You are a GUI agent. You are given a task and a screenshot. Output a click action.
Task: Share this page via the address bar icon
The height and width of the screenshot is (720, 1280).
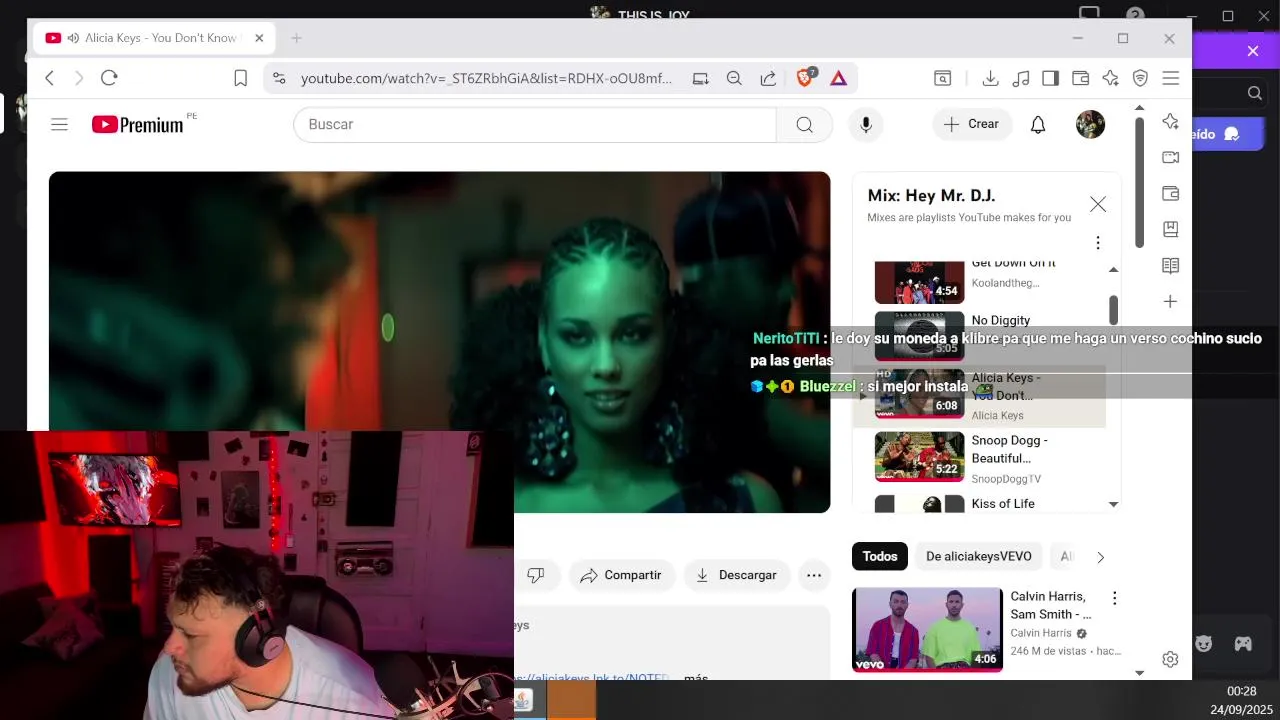768,78
